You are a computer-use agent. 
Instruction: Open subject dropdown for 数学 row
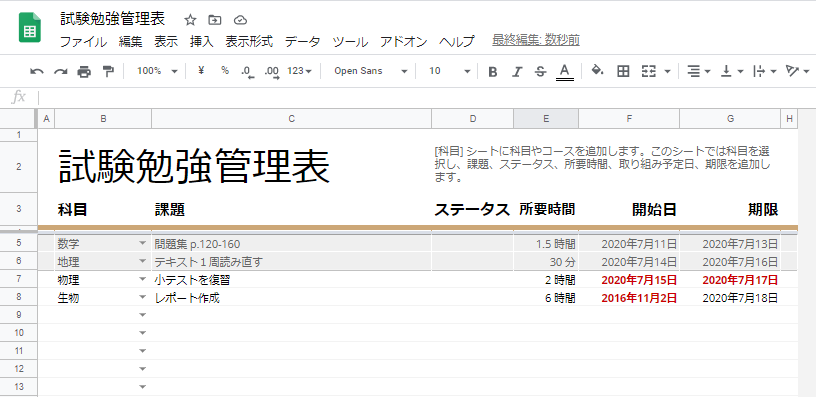click(x=143, y=244)
